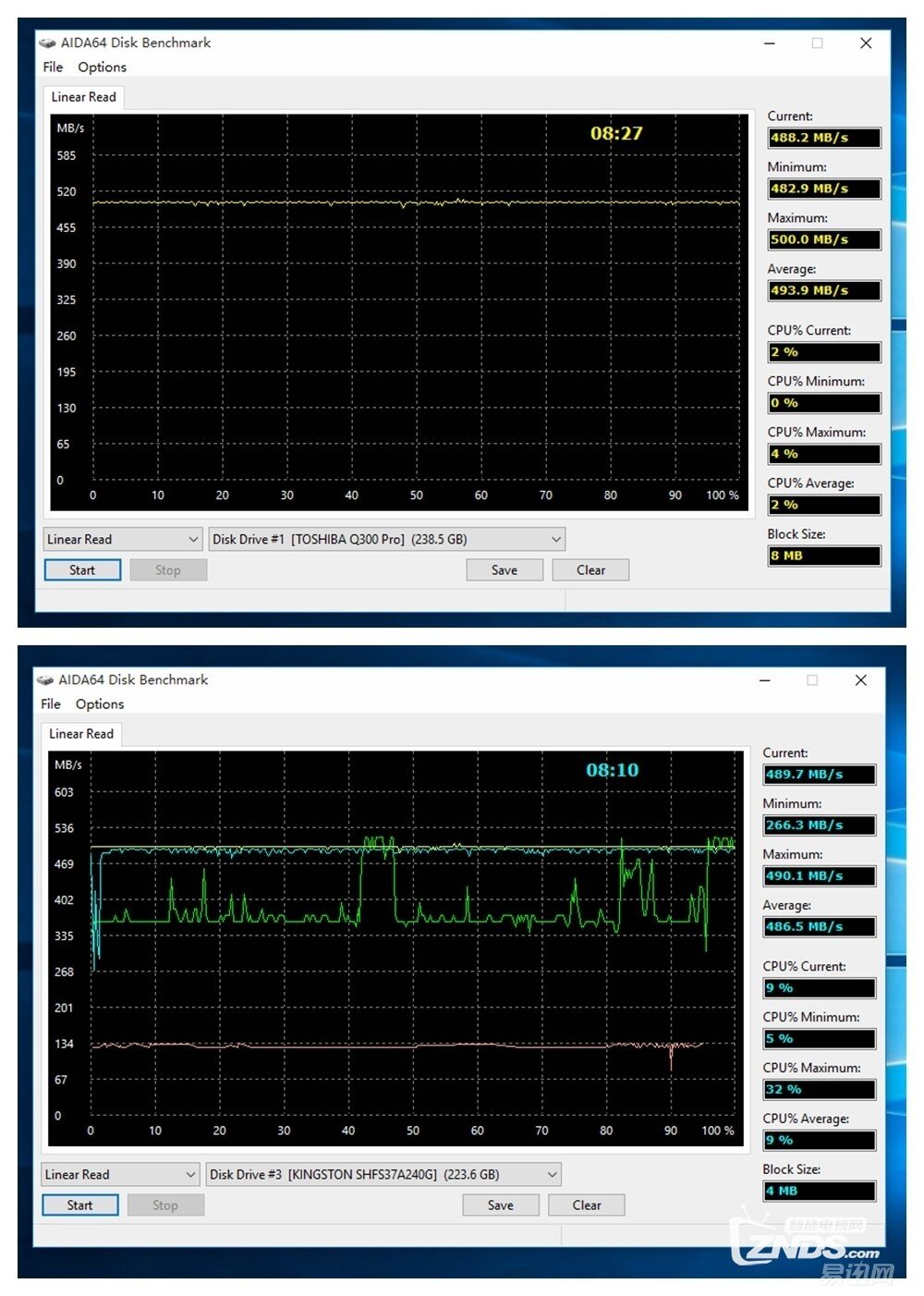Image resolution: width=924 pixels, height=1296 pixels.
Task: Click Current value 489.7 MB/s
Action: tap(820, 775)
